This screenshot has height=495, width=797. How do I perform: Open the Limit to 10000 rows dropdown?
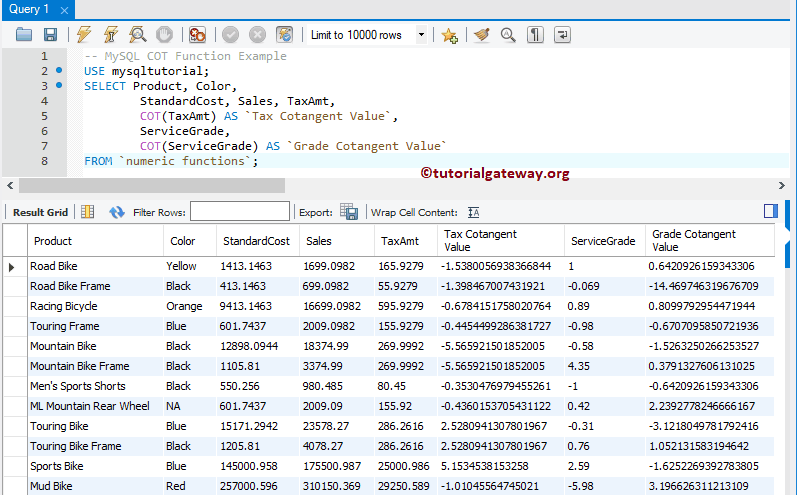tap(421, 35)
